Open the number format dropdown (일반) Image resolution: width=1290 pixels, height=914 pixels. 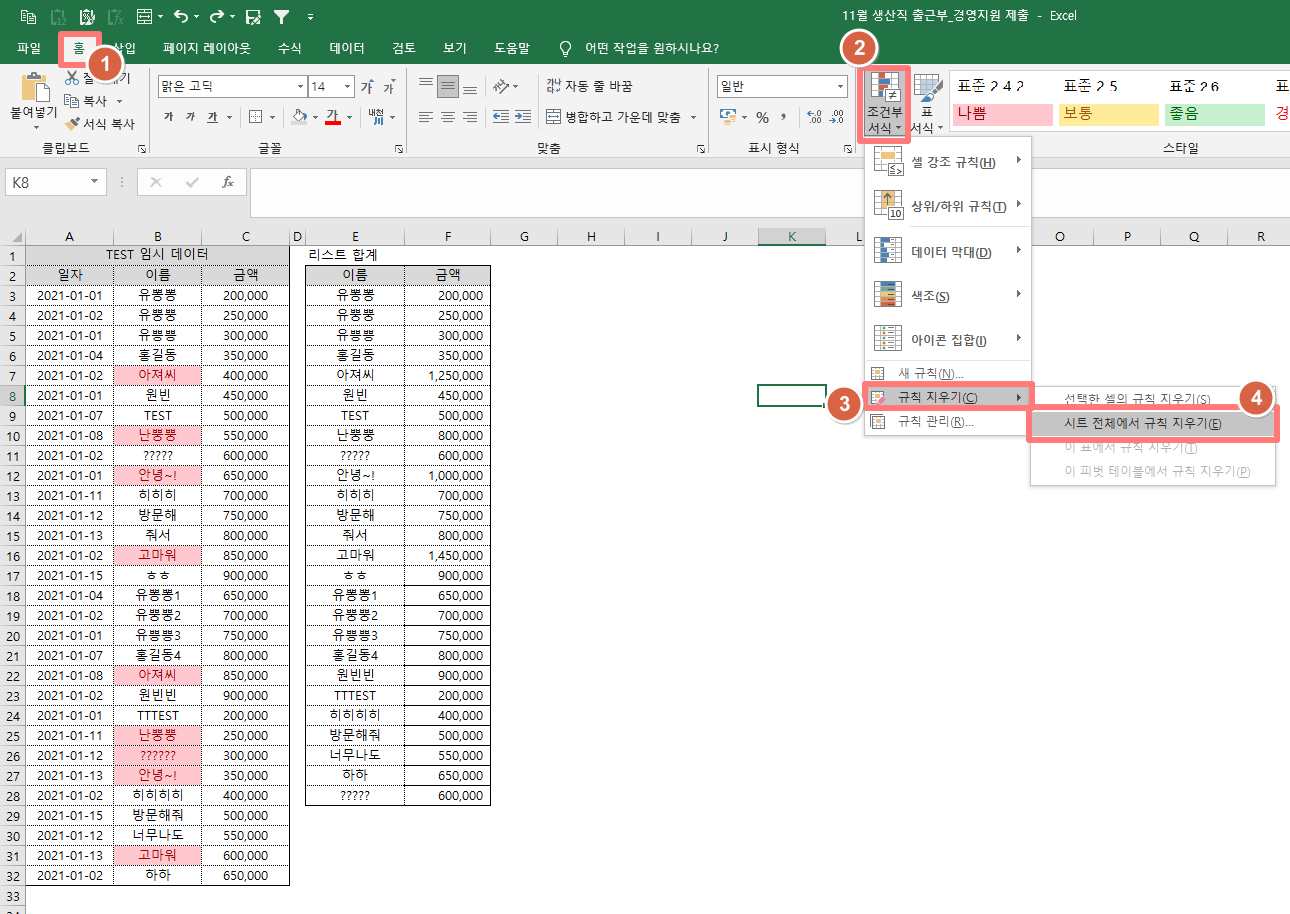[x=840, y=87]
